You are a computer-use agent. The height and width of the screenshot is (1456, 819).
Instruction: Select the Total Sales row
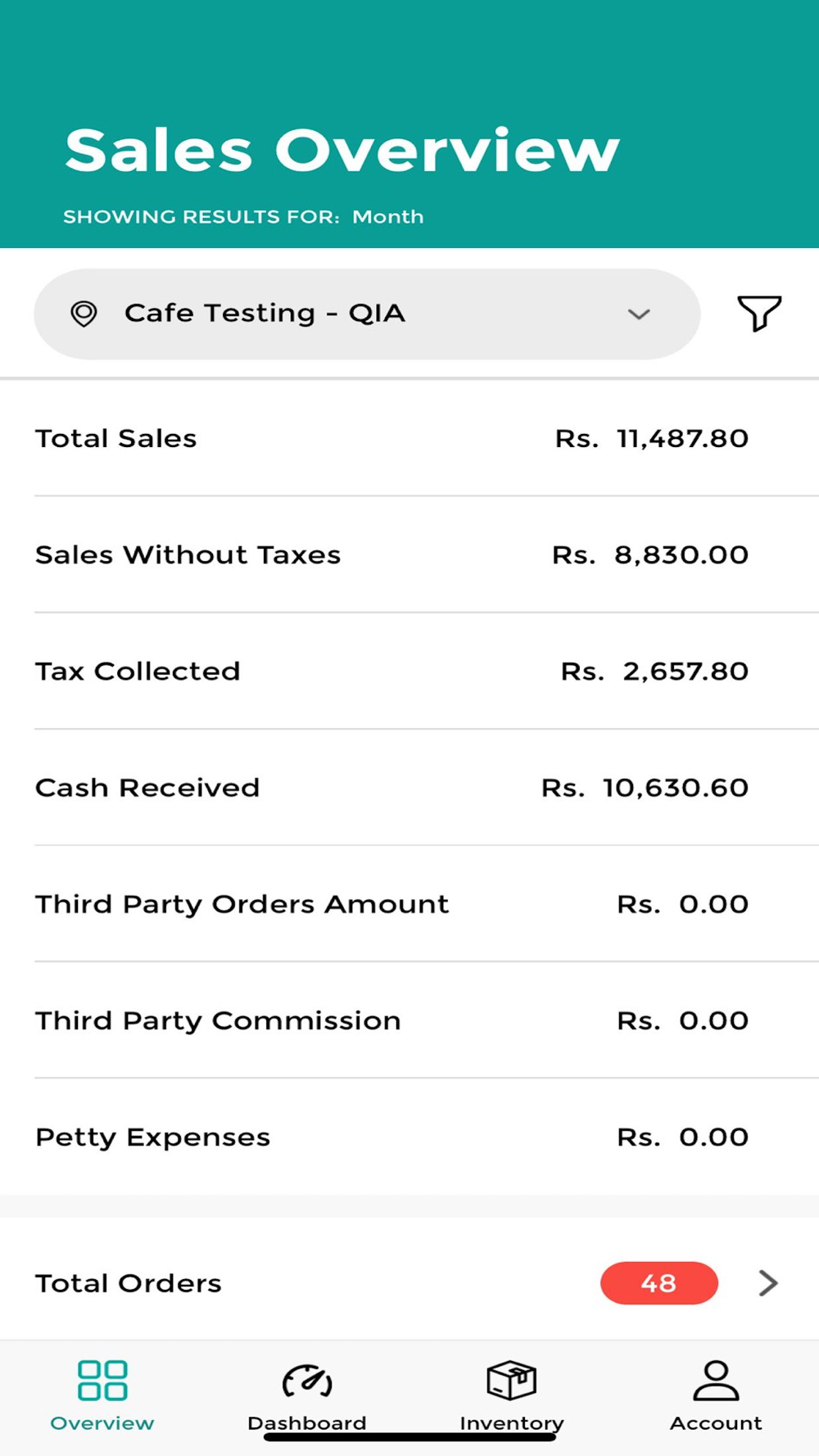click(x=409, y=438)
